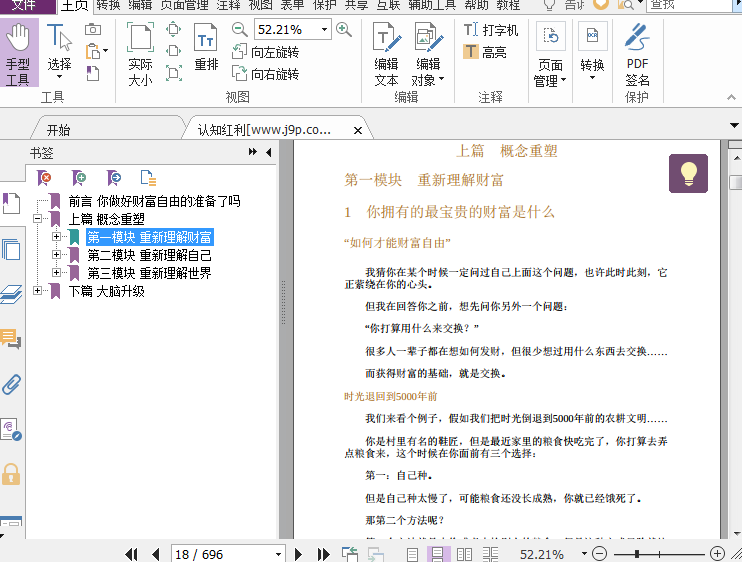Enable facing pages view mode

[464, 554]
